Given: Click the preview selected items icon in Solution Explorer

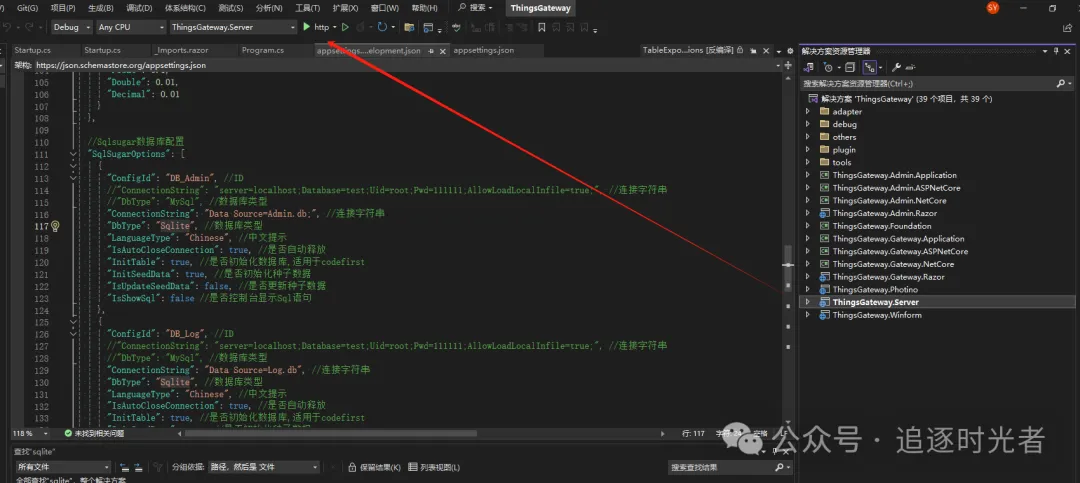Looking at the screenshot, I should [910, 68].
